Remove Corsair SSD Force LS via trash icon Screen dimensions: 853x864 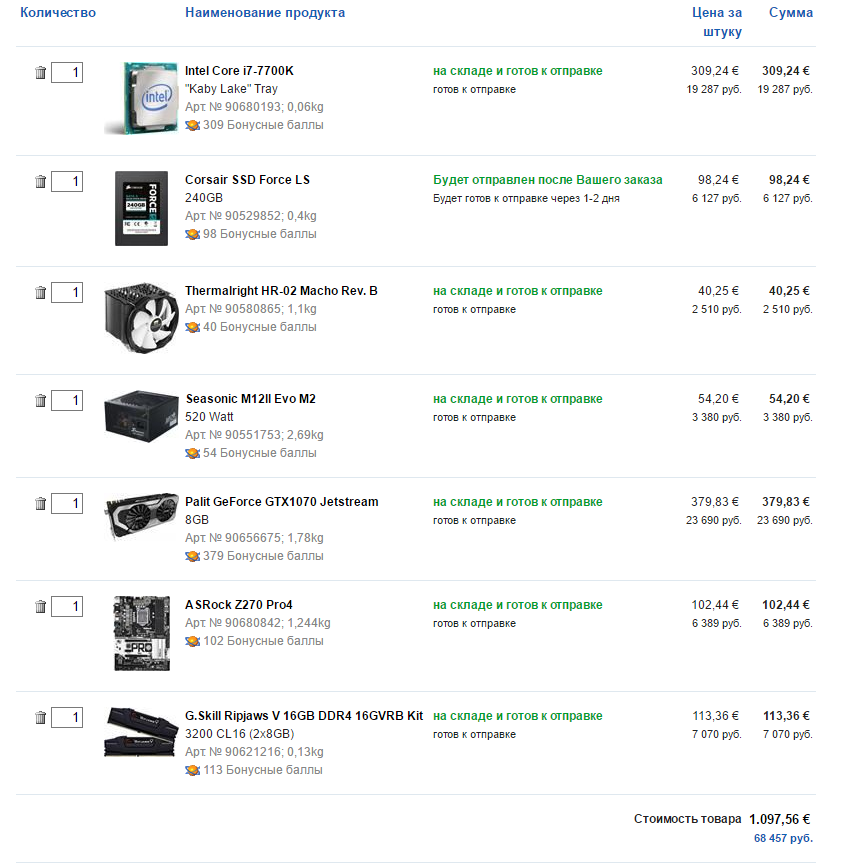pos(40,181)
